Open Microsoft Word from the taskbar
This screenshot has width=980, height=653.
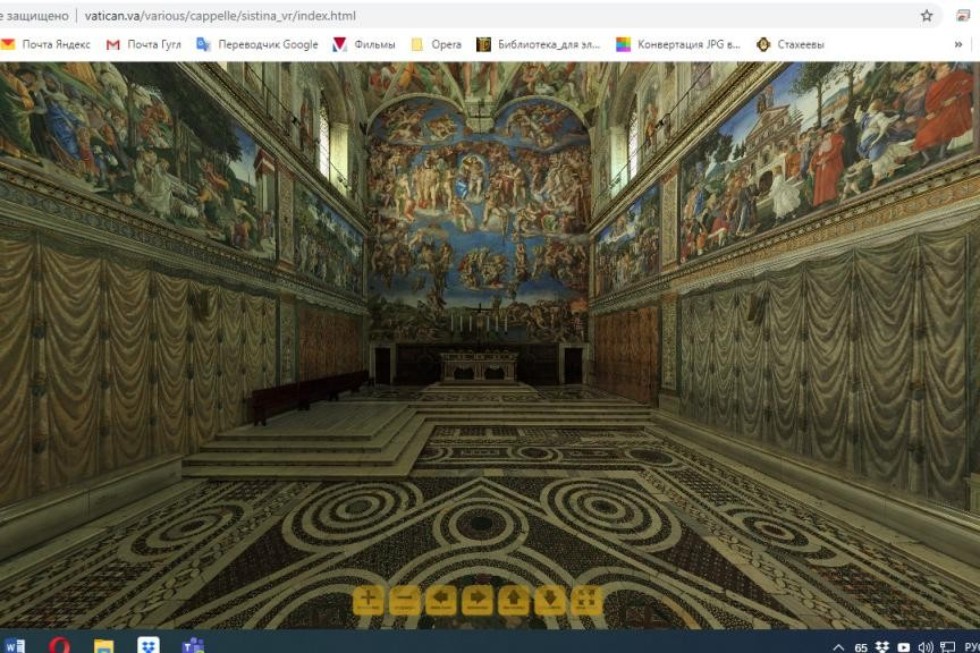click(15, 645)
